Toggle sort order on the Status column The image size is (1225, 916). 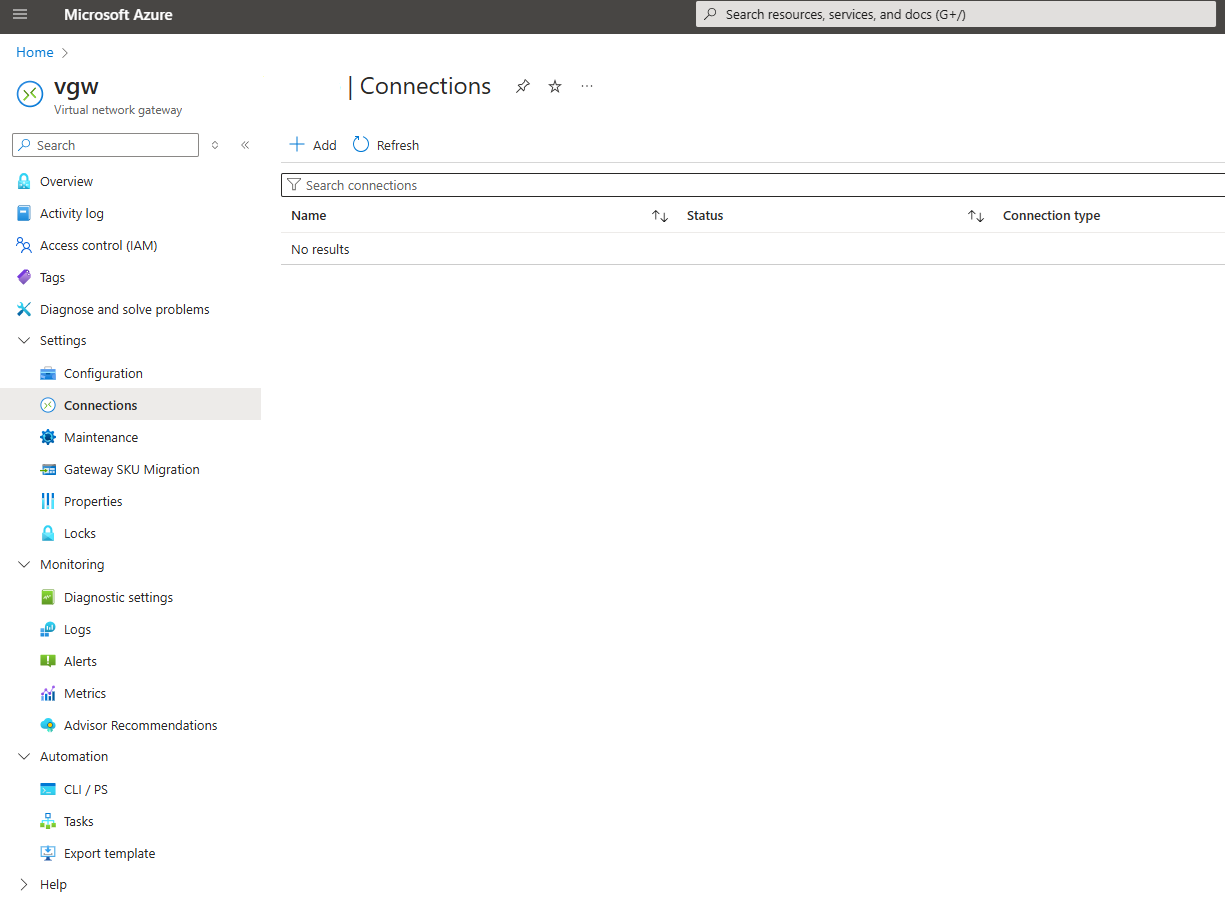pos(975,215)
